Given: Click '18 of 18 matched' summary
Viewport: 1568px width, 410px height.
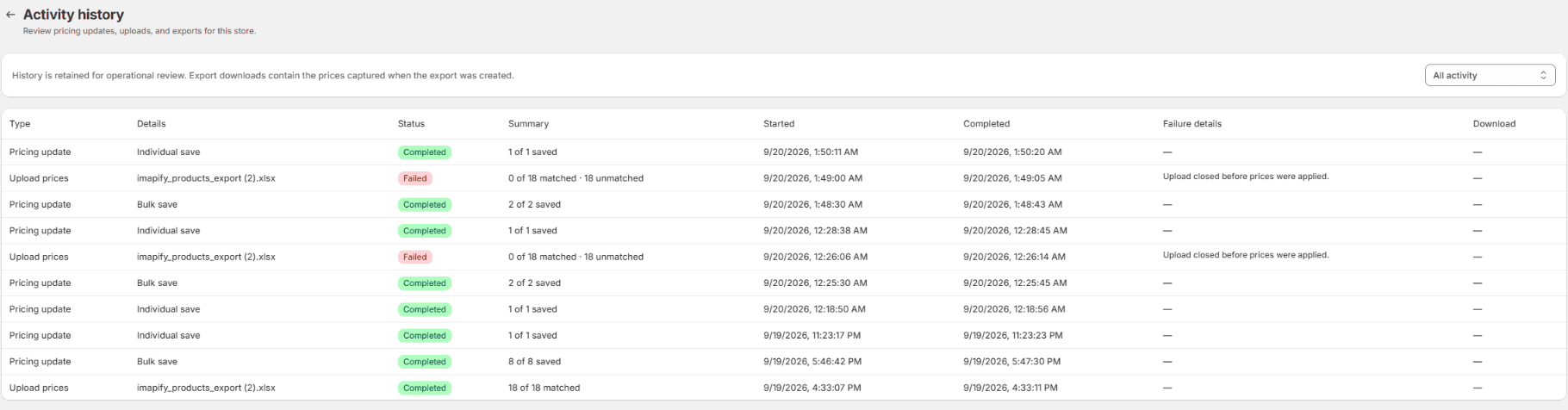Looking at the screenshot, I should (544, 388).
